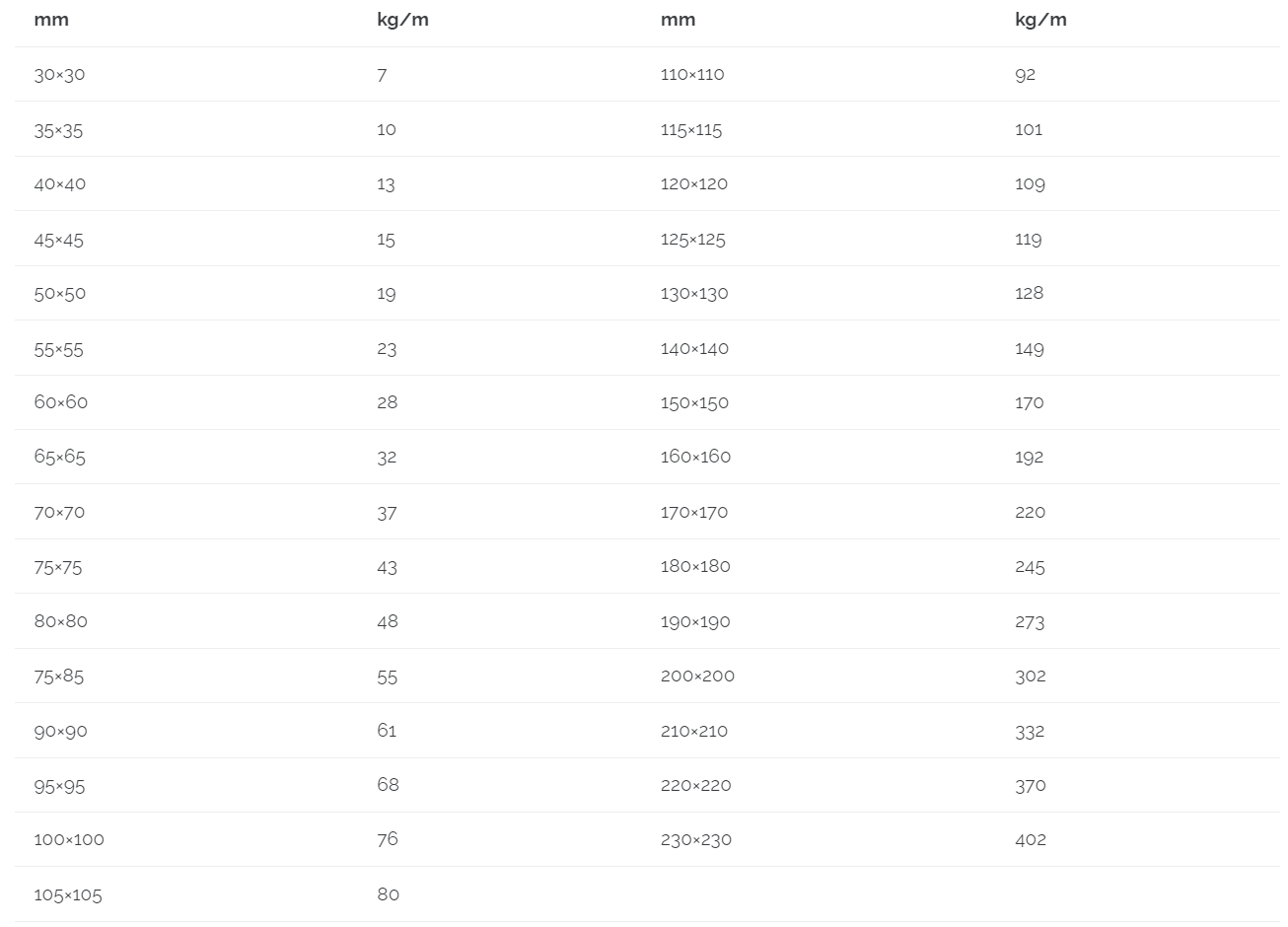This screenshot has height=927, width=1288.
Task: Click the 110×110 size cell
Action: 692,75
